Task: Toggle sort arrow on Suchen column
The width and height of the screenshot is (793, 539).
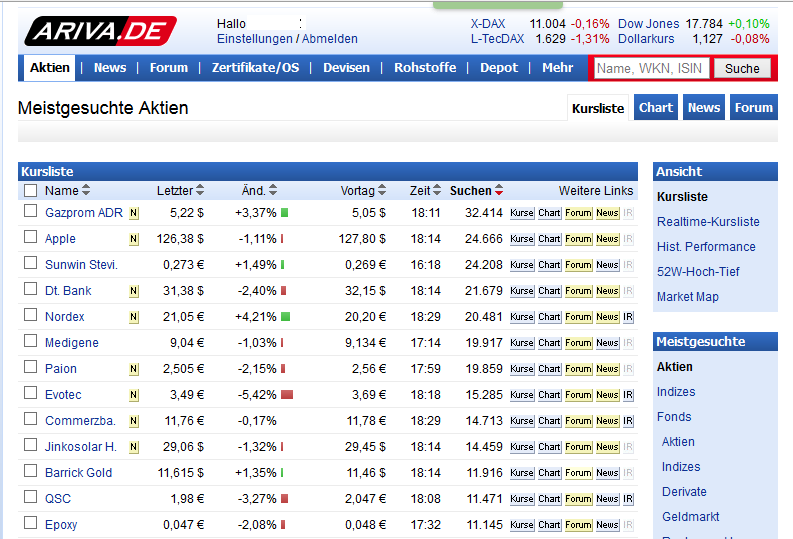Action: (499, 190)
